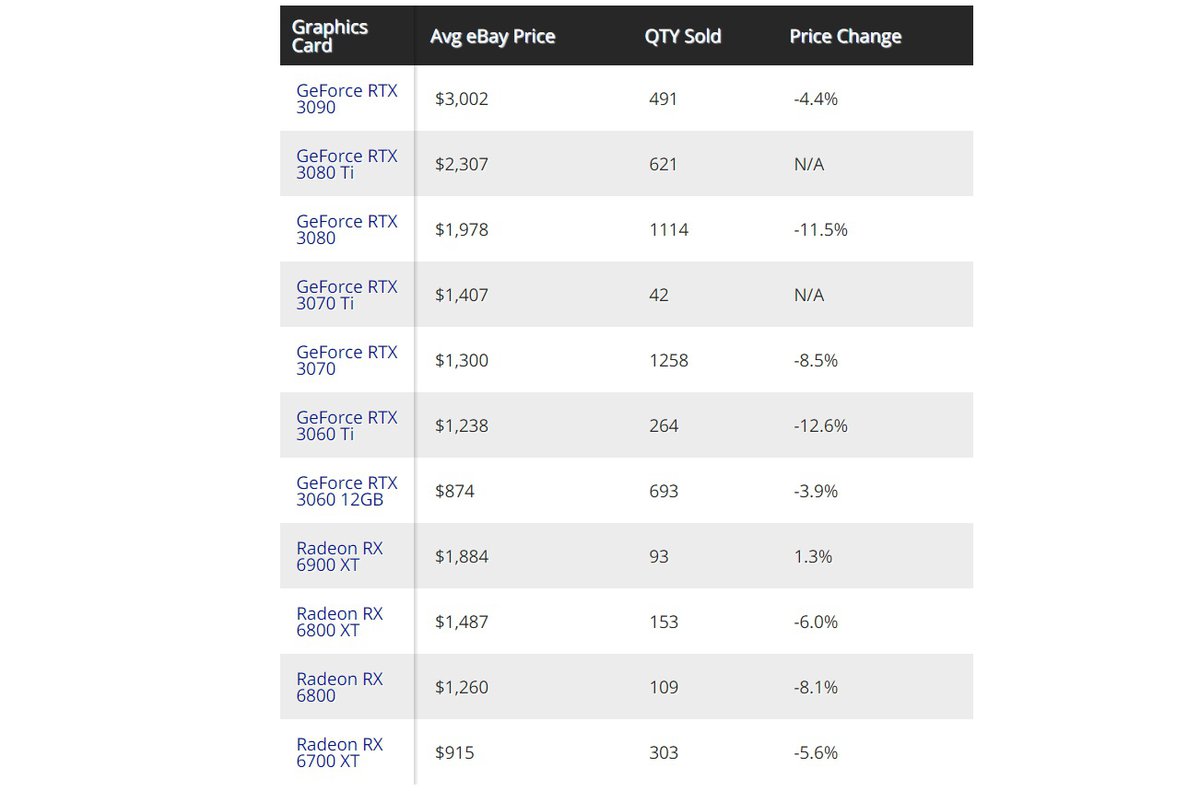Select the 1258 quantity sold cell
This screenshot has height=791, width=1200.
point(668,361)
